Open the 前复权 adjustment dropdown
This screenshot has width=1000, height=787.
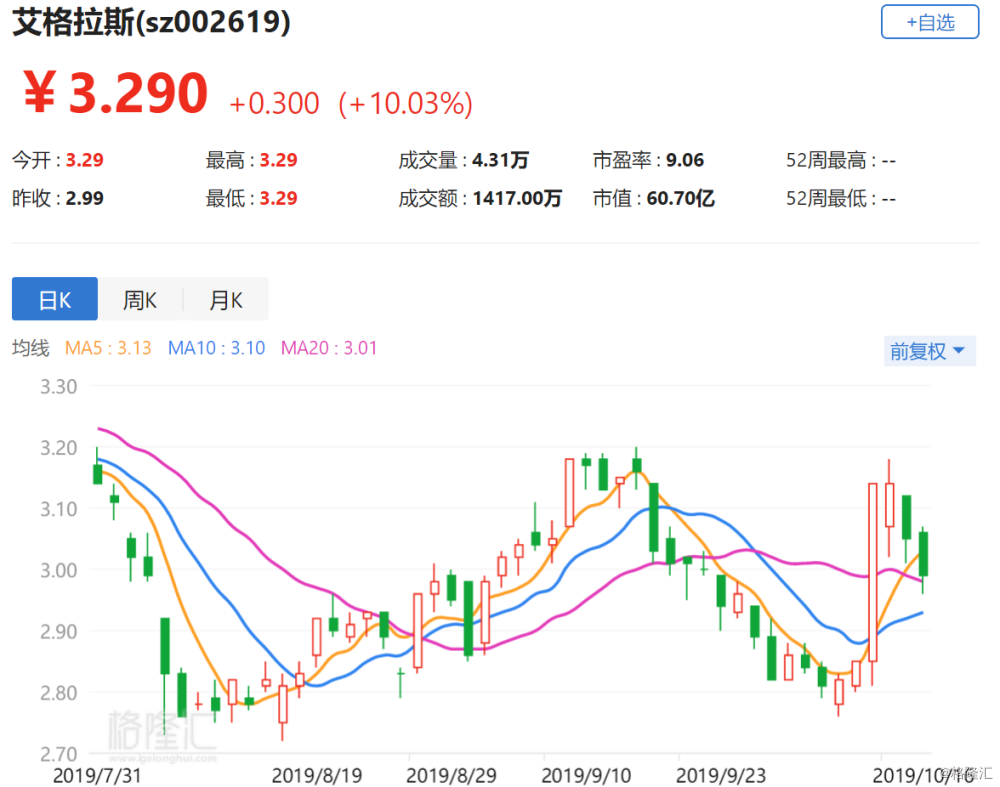coord(929,351)
